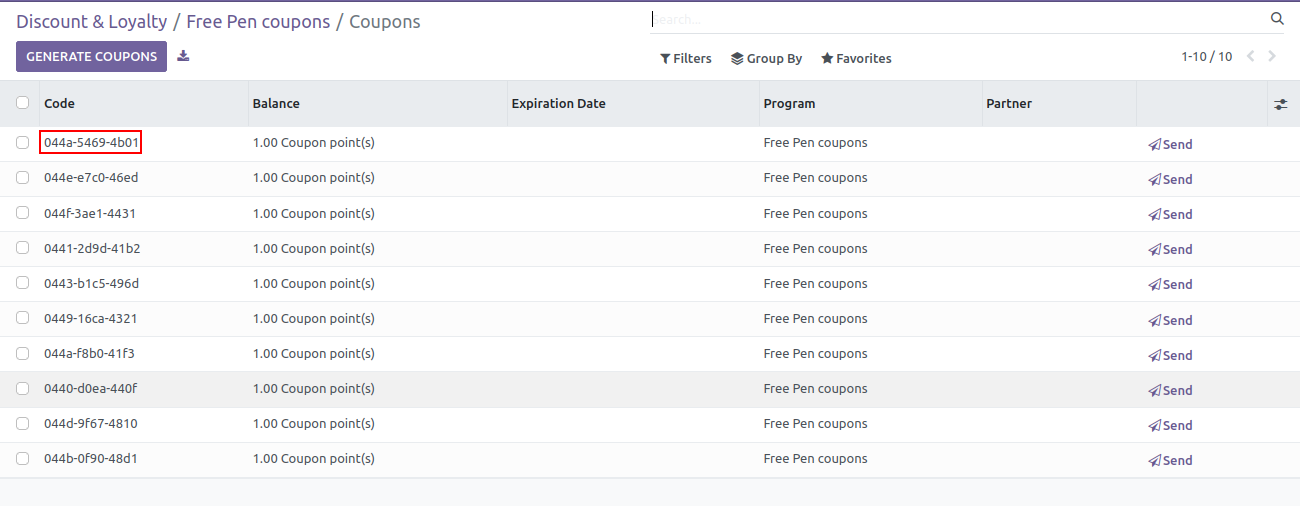Go to next page arrow
The width and height of the screenshot is (1300, 506).
(1272, 57)
